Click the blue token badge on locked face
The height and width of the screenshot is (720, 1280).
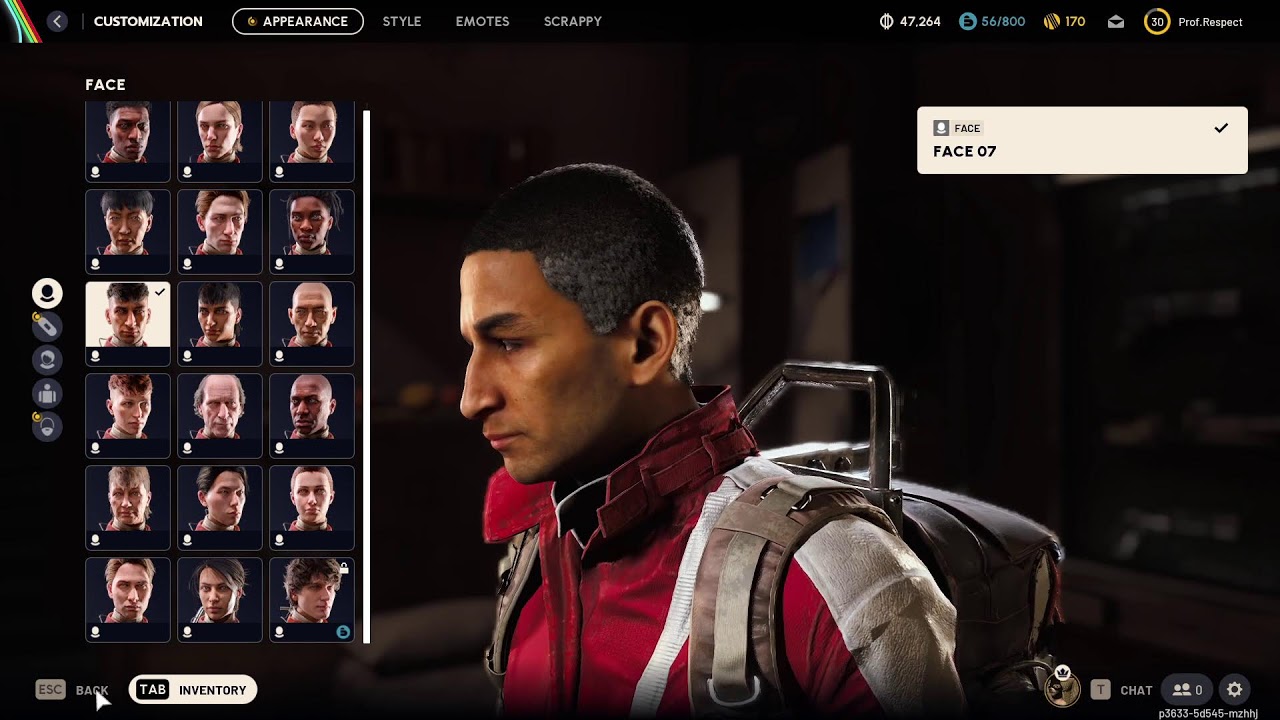[343, 632]
